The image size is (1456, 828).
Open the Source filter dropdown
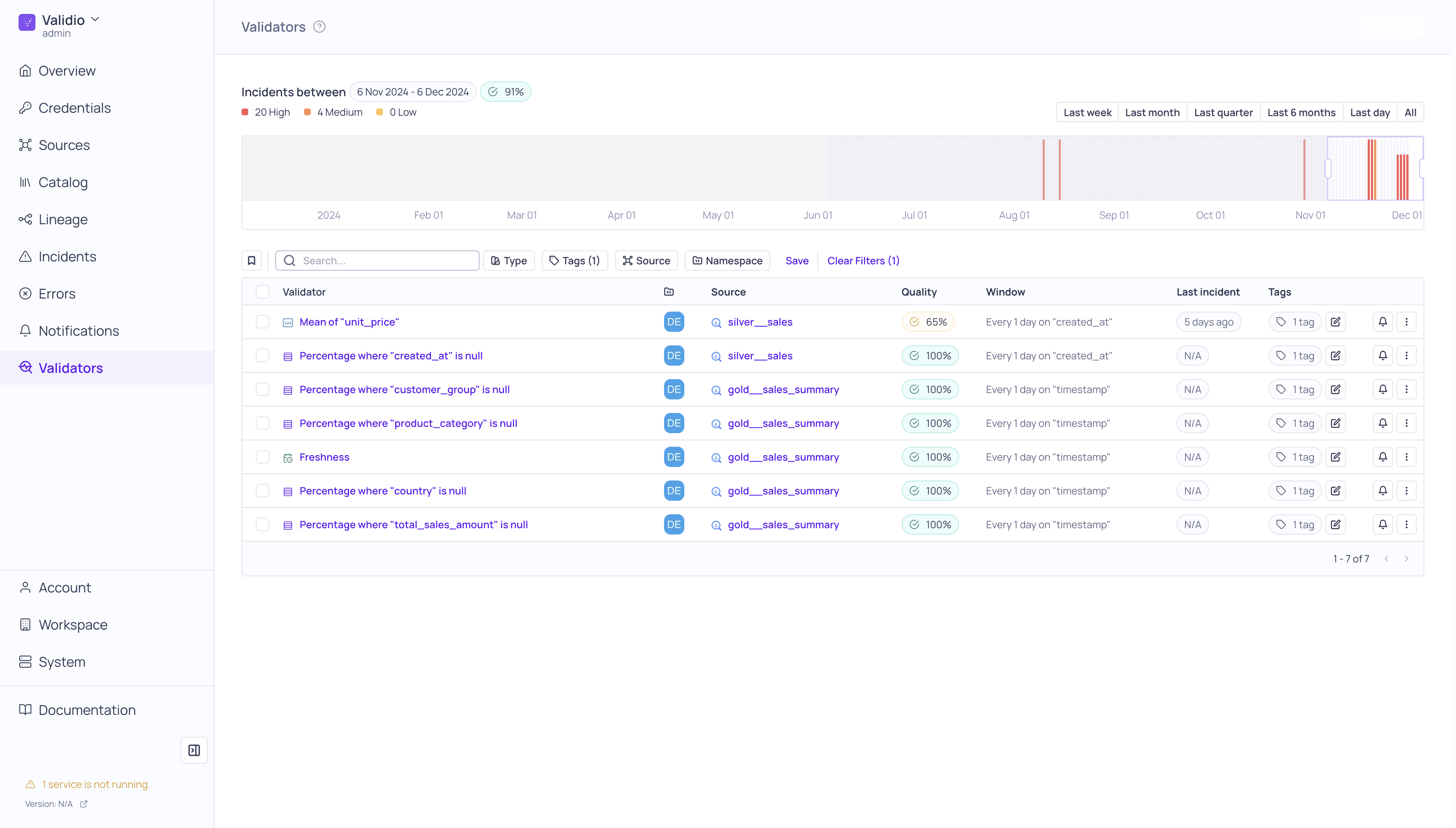[x=646, y=261]
